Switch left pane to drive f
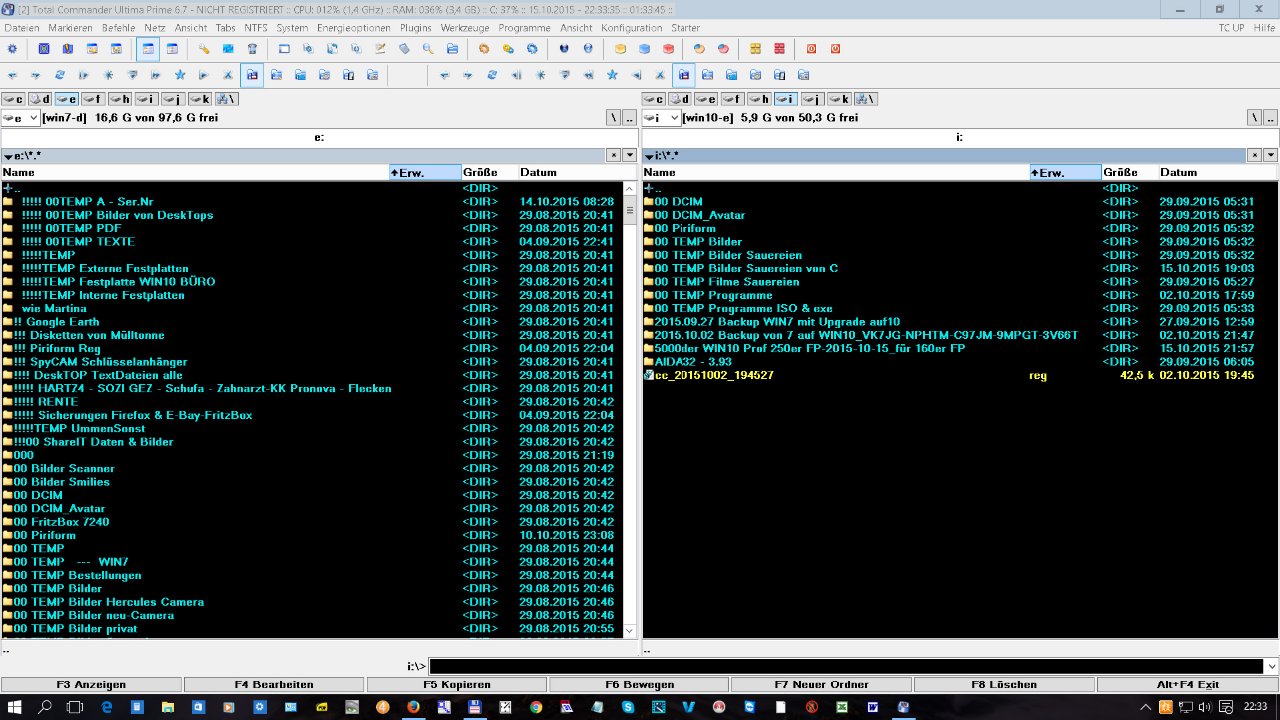 point(93,99)
